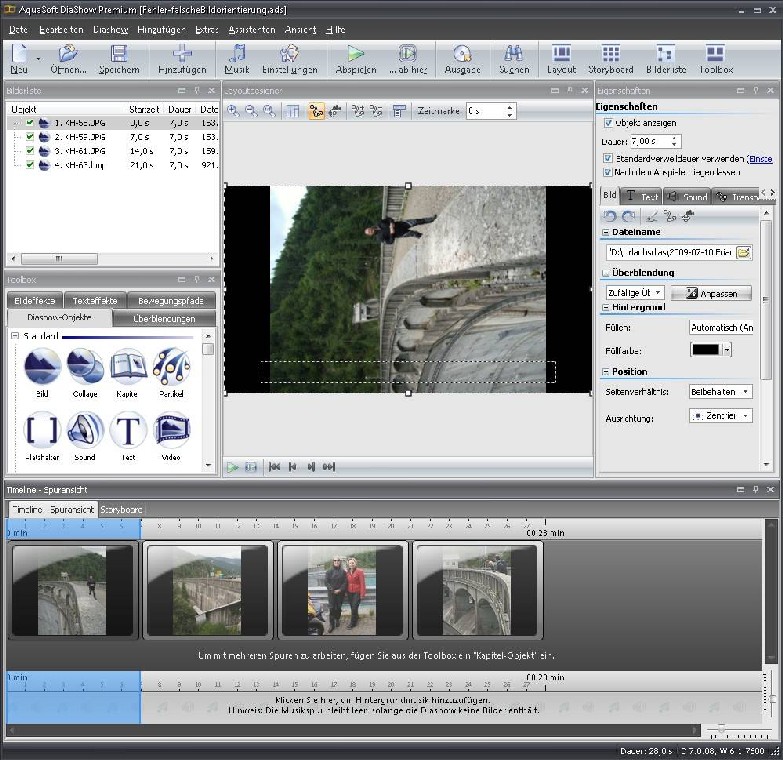Click the Anpassen button
783x760 pixels.
pyautogui.click(x=710, y=293)
